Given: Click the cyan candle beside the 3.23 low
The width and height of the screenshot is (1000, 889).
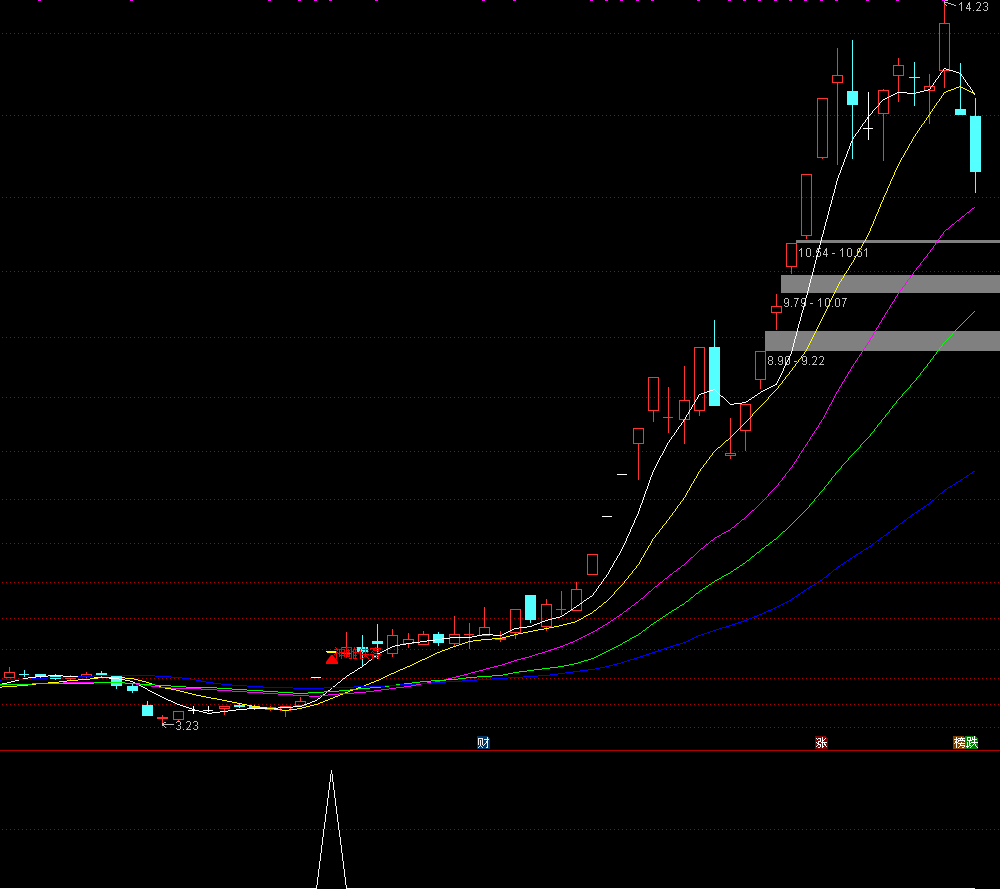Looking at the screenshot, I should click(148, 710).
